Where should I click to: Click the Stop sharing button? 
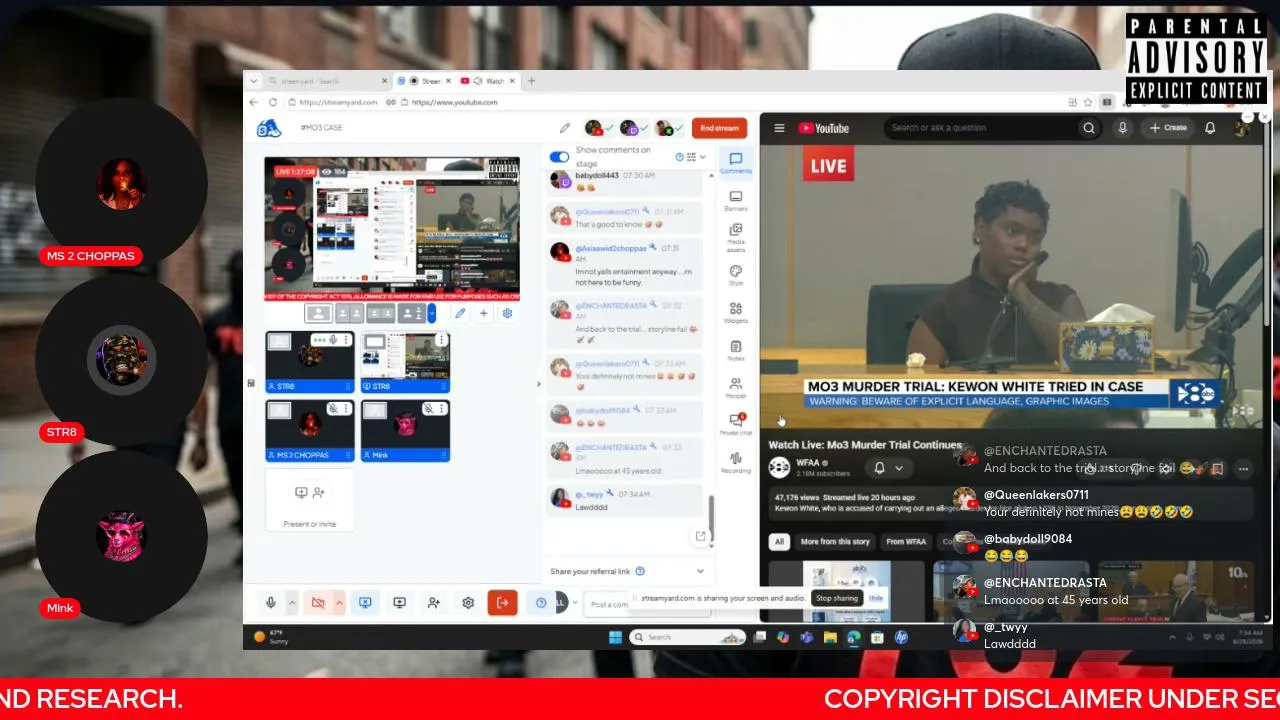[x=836, y=598]
